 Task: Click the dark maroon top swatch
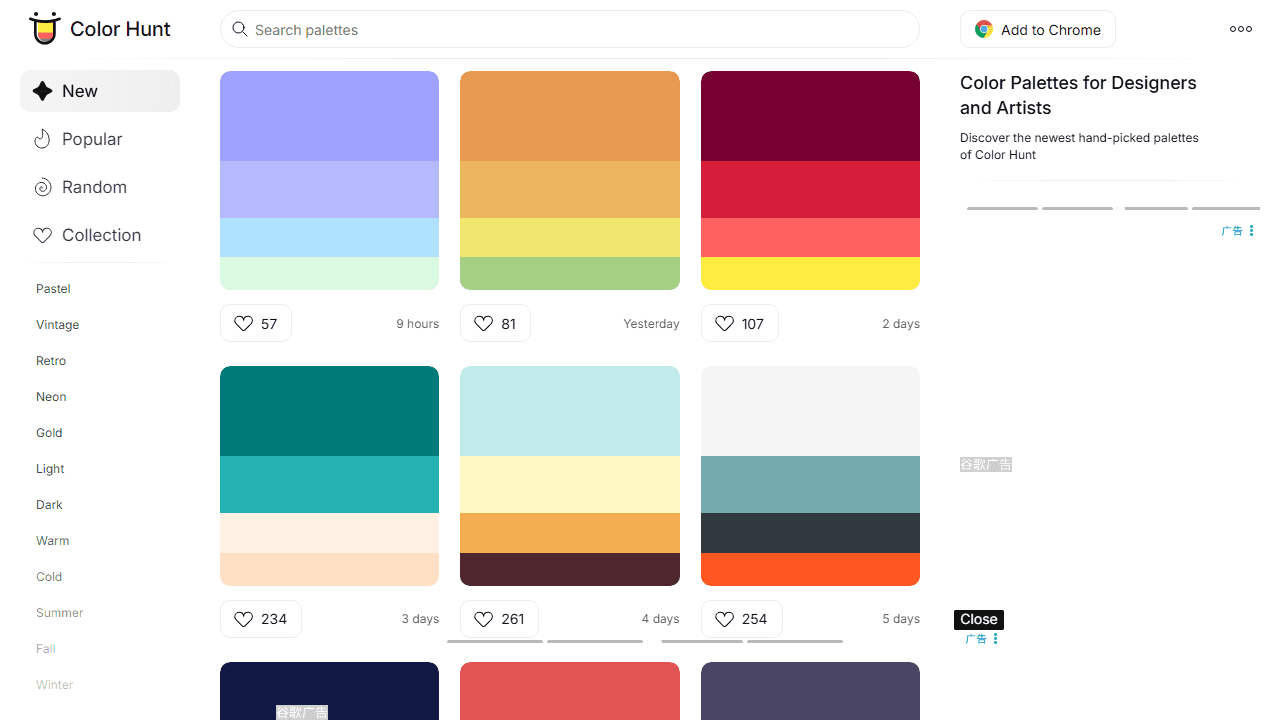810,116
